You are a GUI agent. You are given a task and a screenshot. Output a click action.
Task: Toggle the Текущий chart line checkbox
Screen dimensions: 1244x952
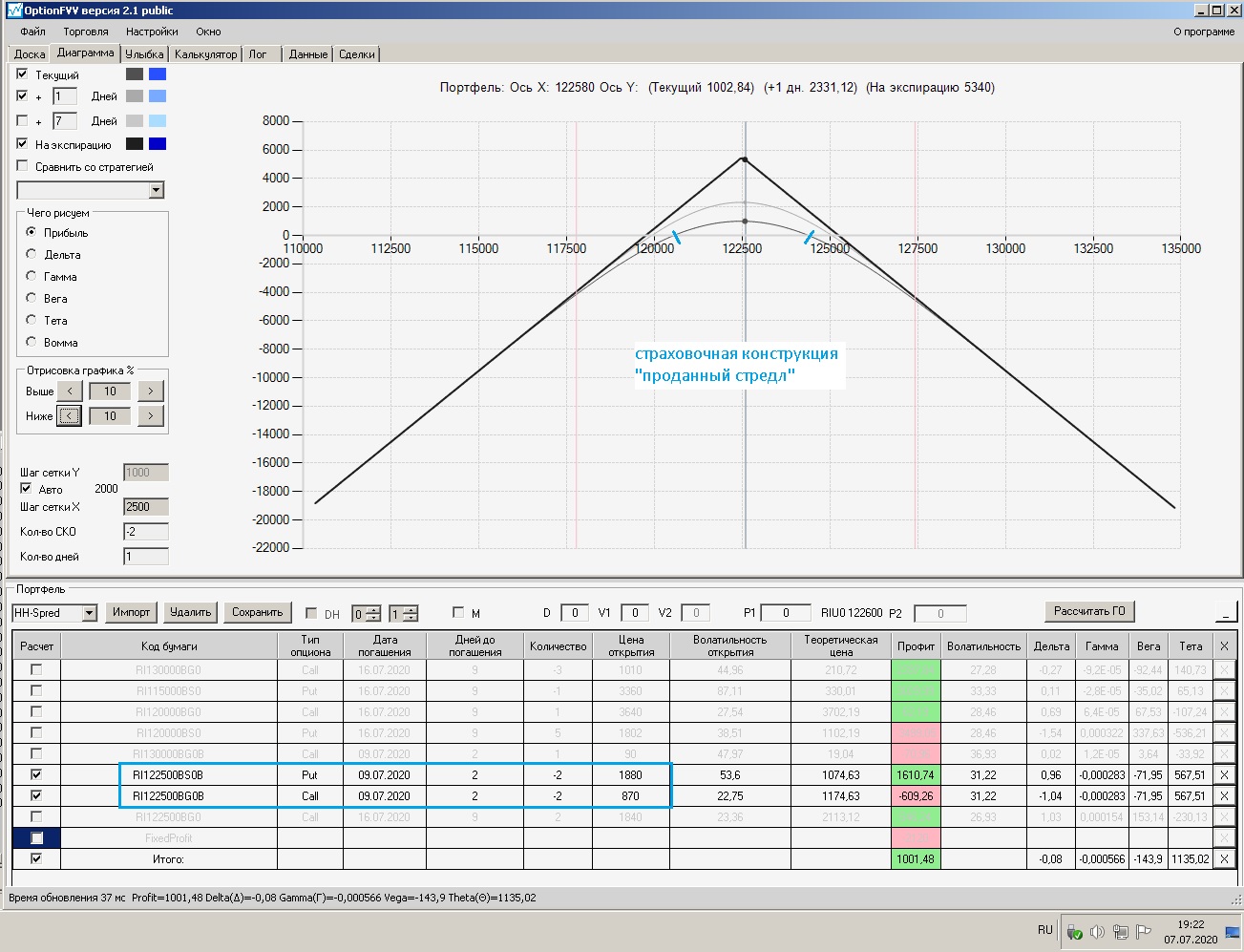pos(23,74)
